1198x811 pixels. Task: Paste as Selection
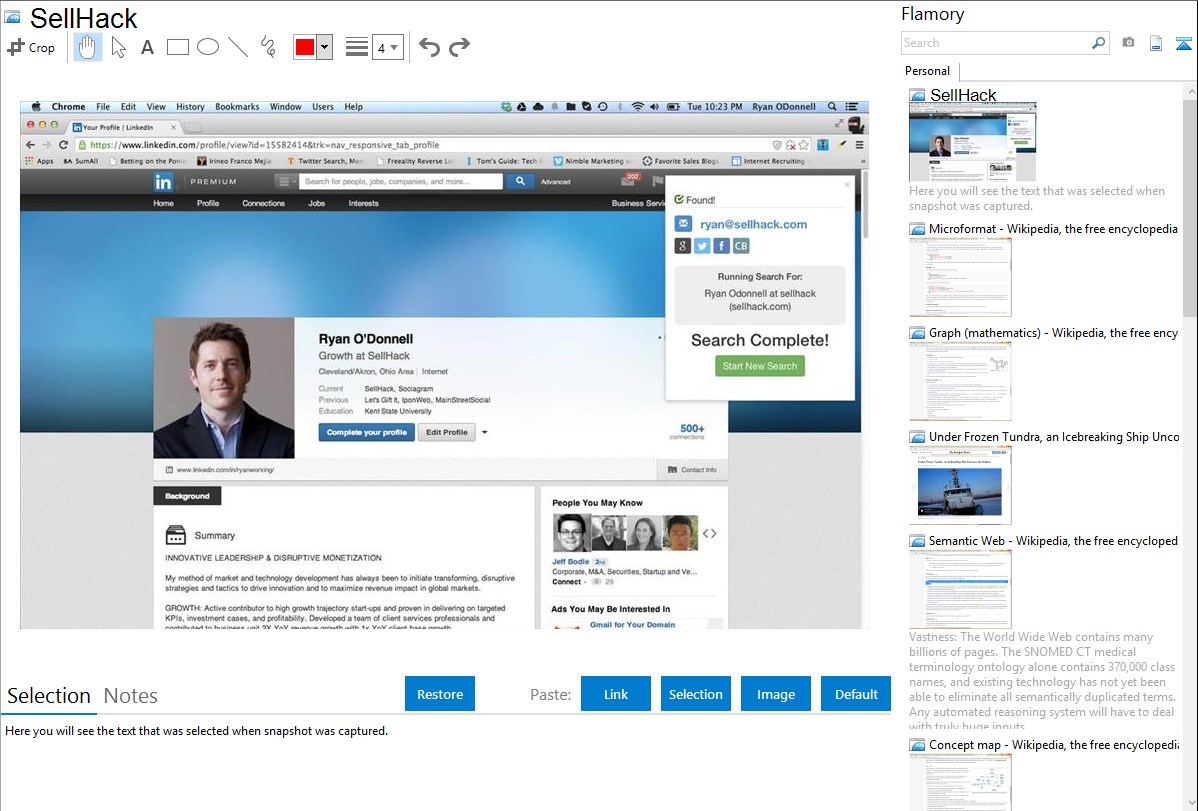coord(695,694)
